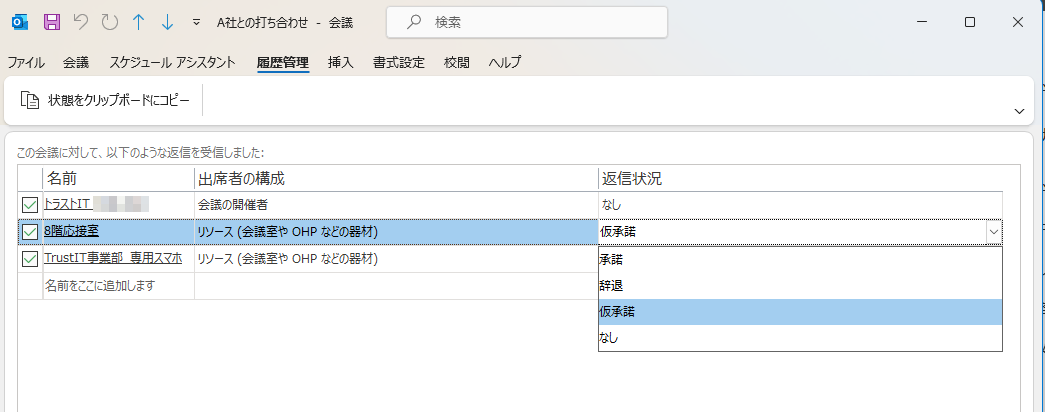Click the Save icon in title bar

tap(52, 22)
